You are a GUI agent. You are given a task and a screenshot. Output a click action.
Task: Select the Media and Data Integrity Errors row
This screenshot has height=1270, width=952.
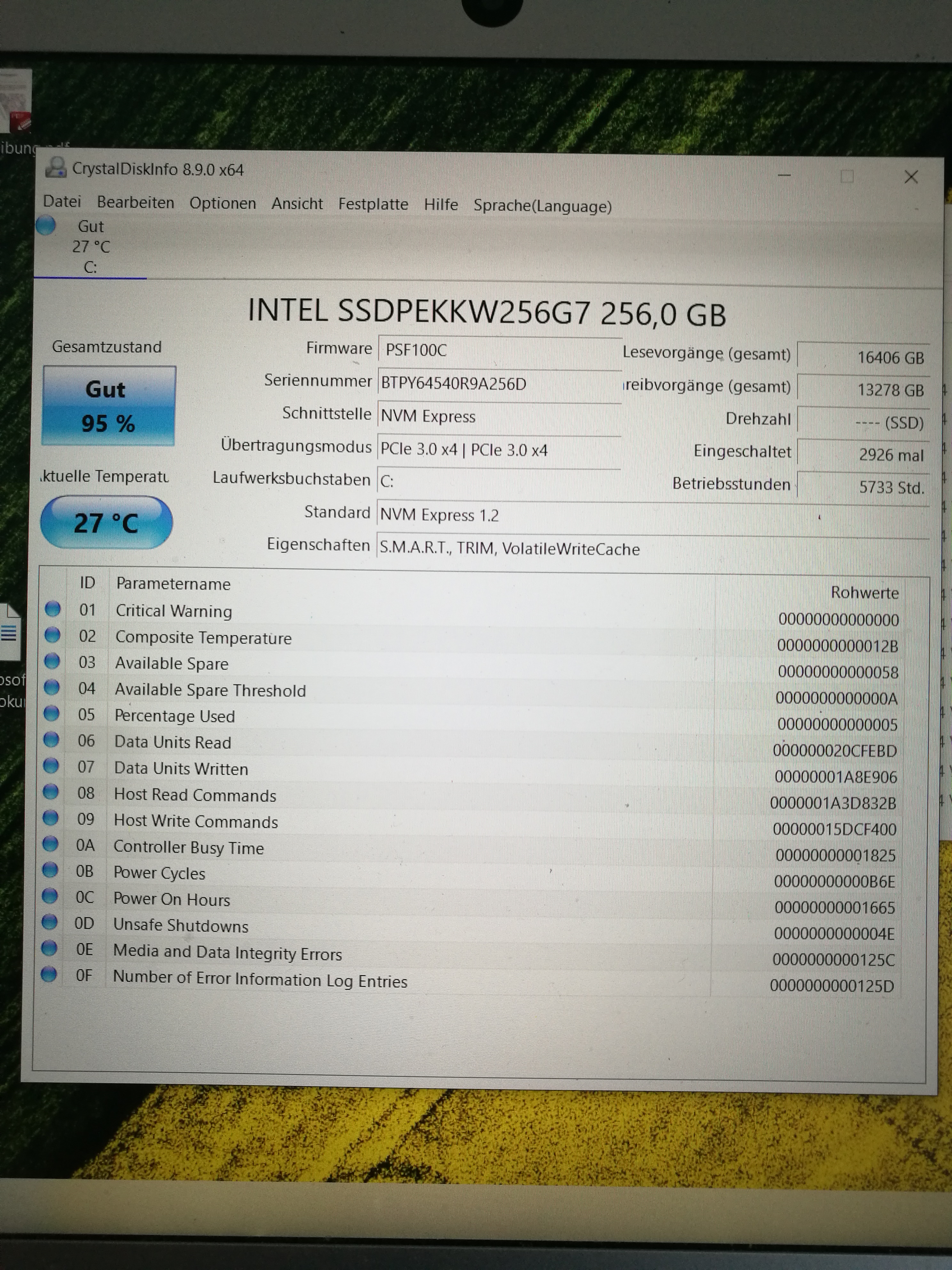[227, 952]
